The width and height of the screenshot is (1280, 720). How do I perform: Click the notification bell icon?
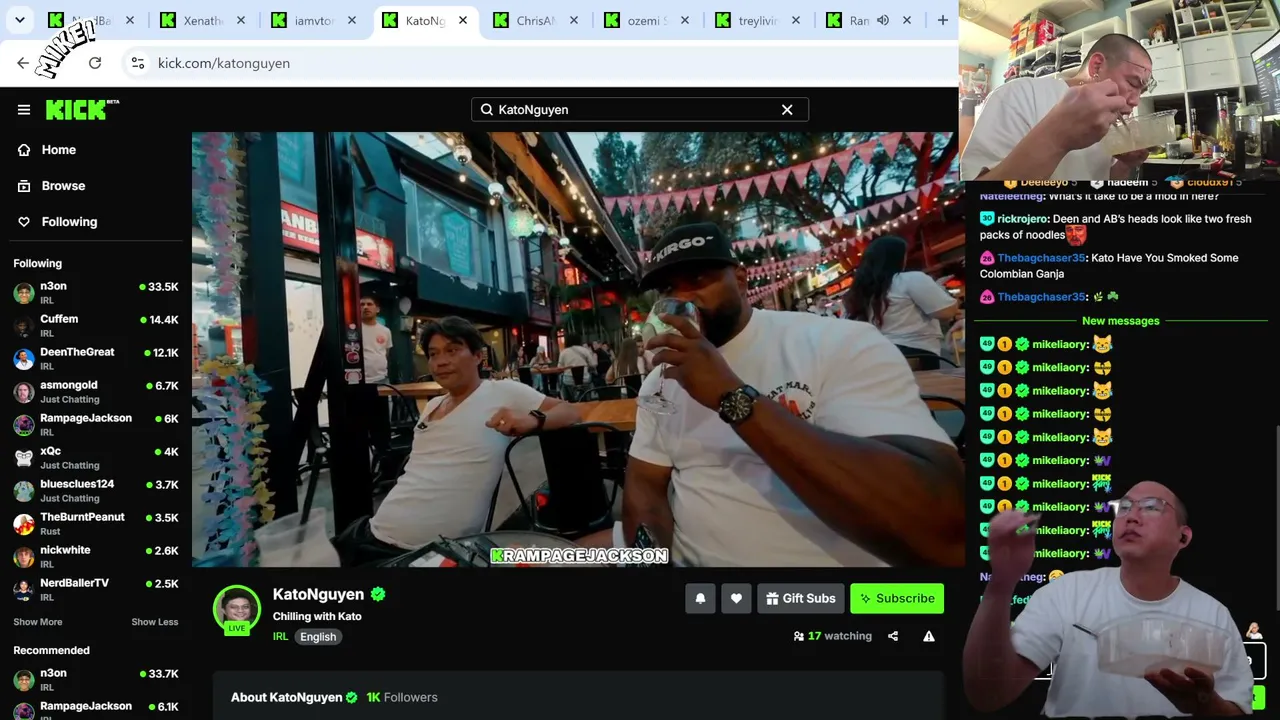[x=700, y=598]
